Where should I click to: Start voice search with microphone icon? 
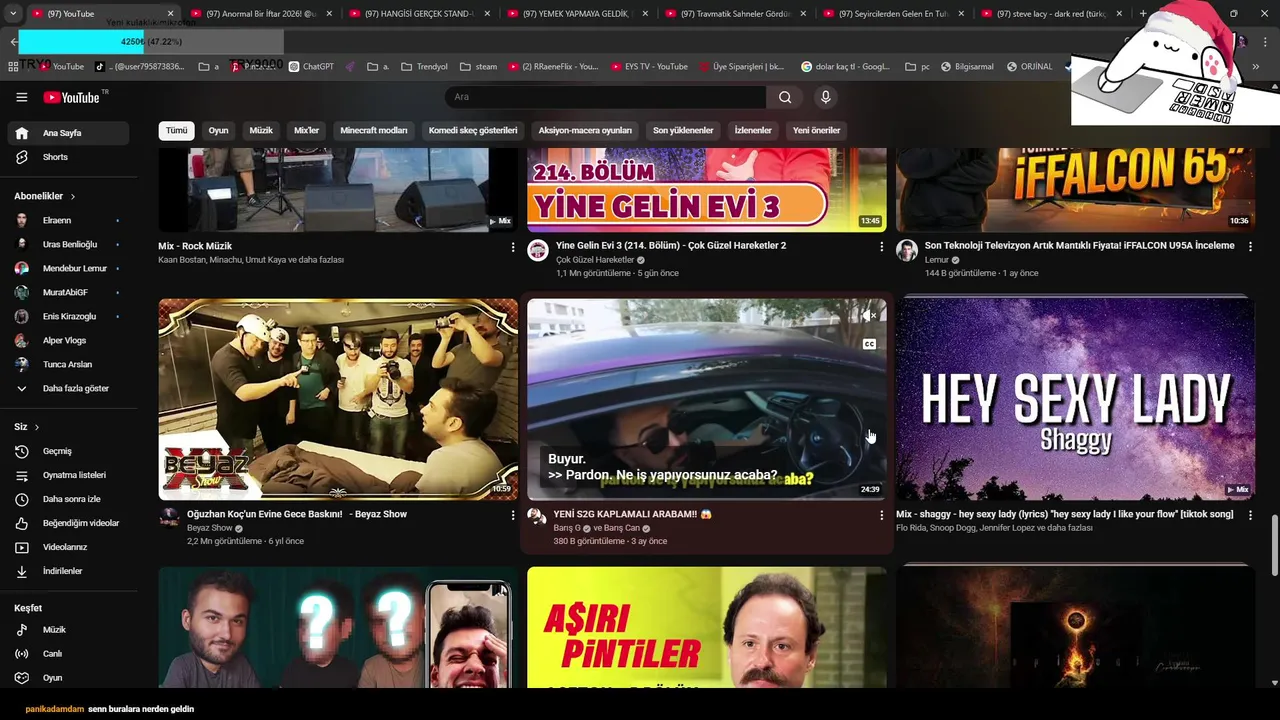[x=825, y=97]
